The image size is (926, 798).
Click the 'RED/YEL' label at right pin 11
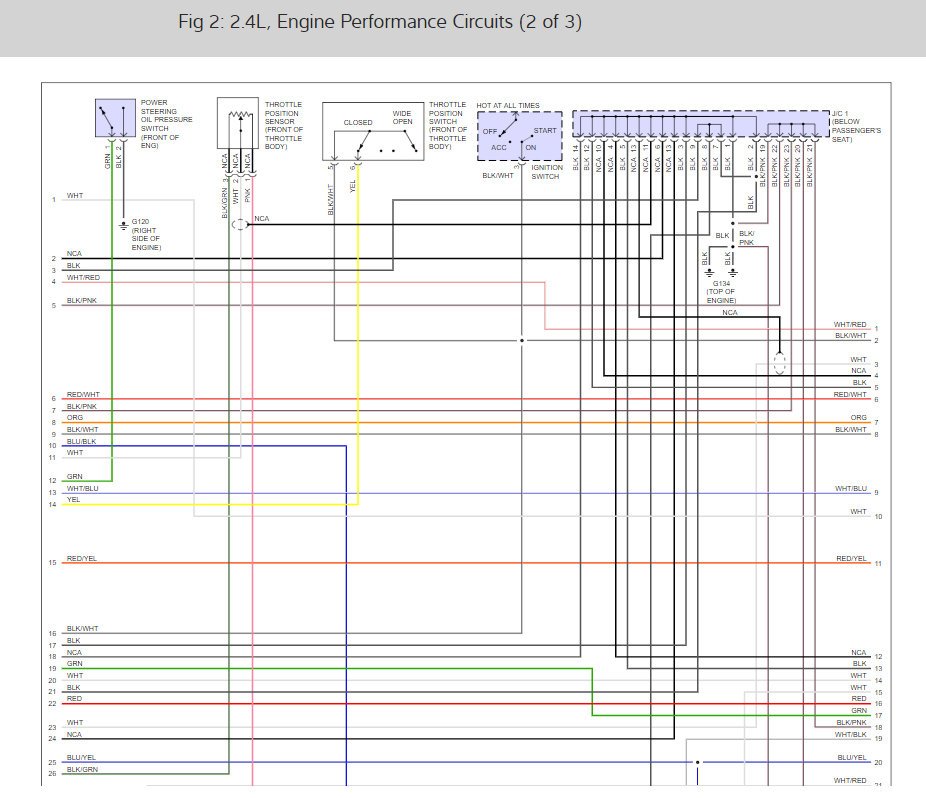[851, 558]
